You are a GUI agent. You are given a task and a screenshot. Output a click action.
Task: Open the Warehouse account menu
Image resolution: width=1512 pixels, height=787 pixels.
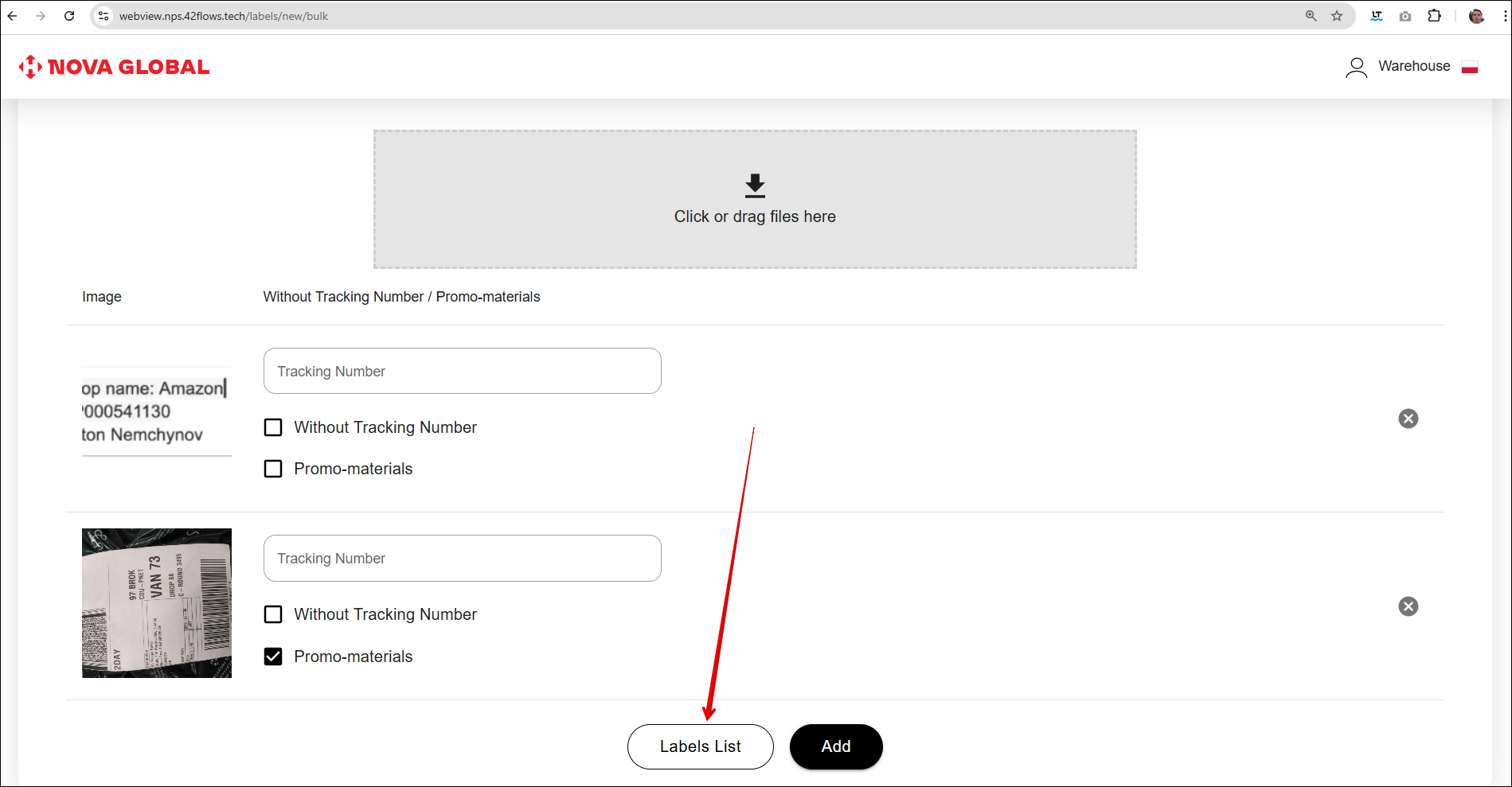[x=1413, y=66]
